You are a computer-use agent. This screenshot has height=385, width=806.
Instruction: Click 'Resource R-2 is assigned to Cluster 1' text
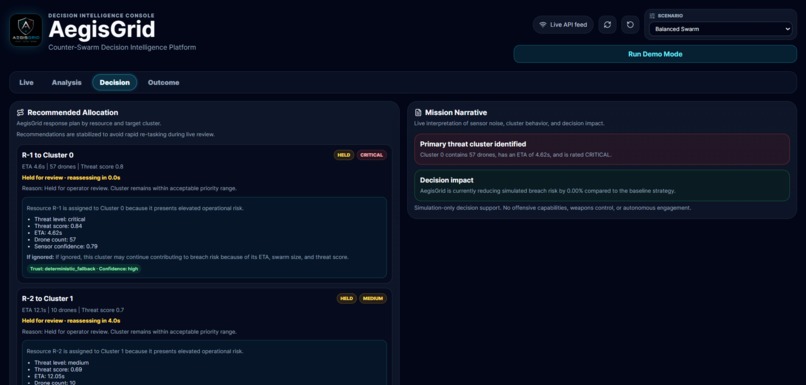tap(135, 352)
